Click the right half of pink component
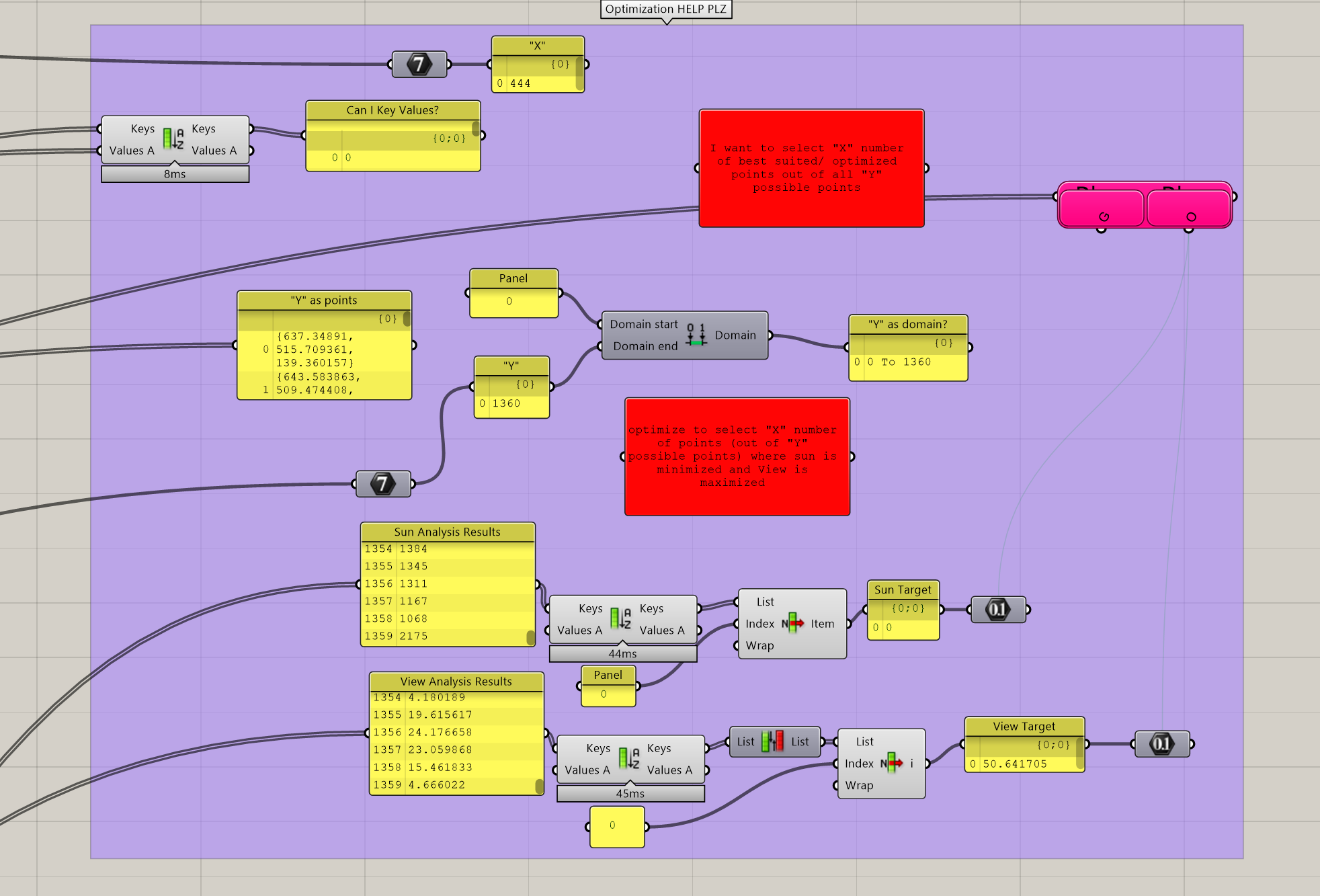 pos(1188,207)
